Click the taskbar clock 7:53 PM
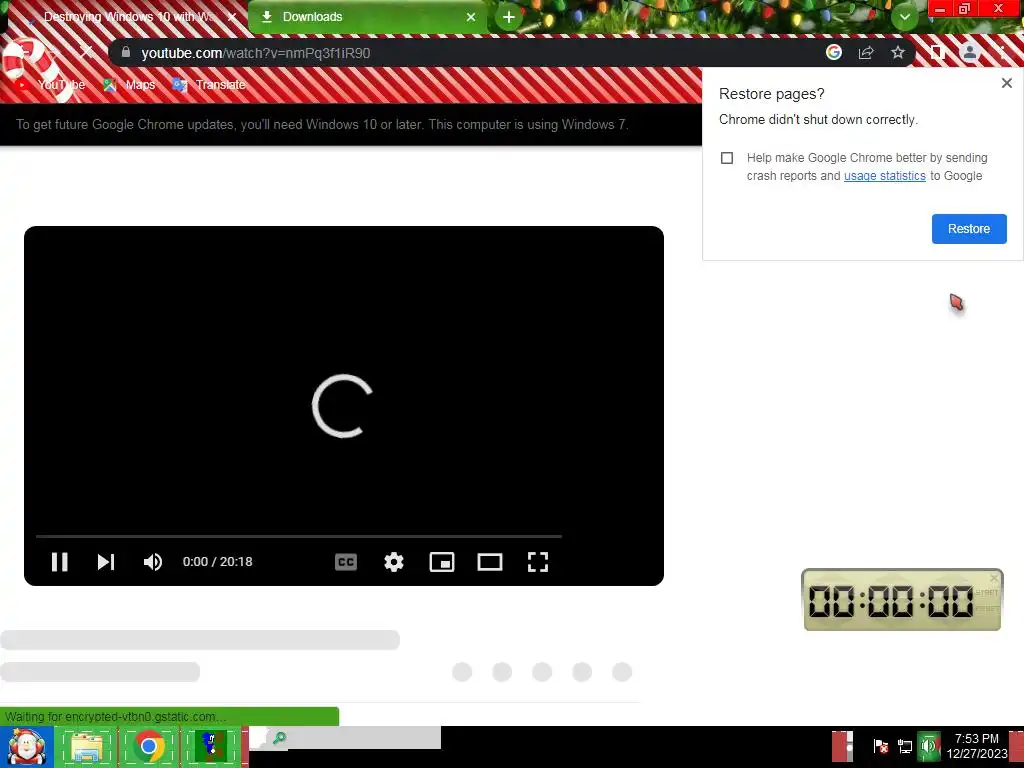Screen dimensions: 1024x768 pyautogui.click(x=977, y=746)
